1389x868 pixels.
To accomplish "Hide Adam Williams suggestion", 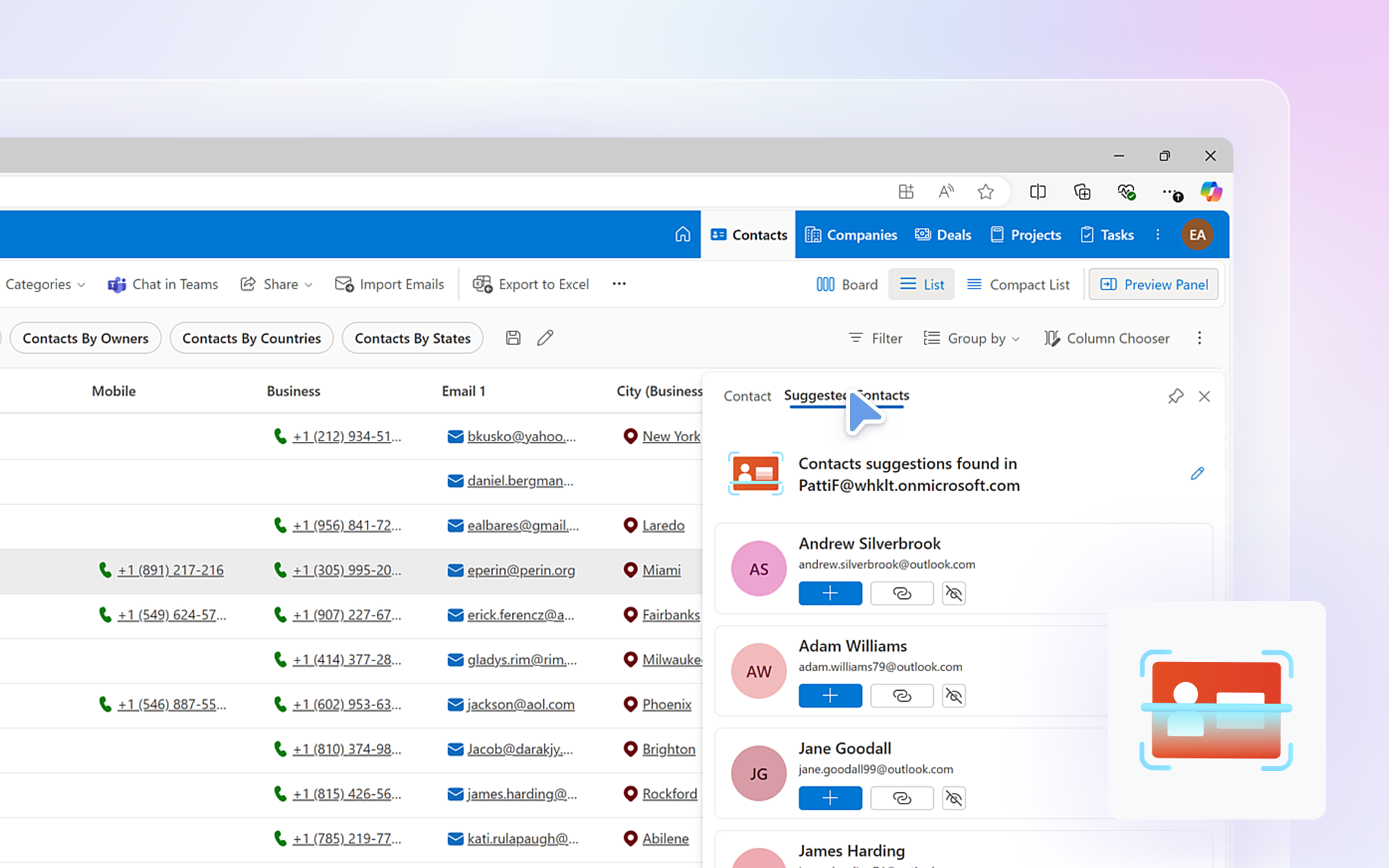I will coord(954,696).
